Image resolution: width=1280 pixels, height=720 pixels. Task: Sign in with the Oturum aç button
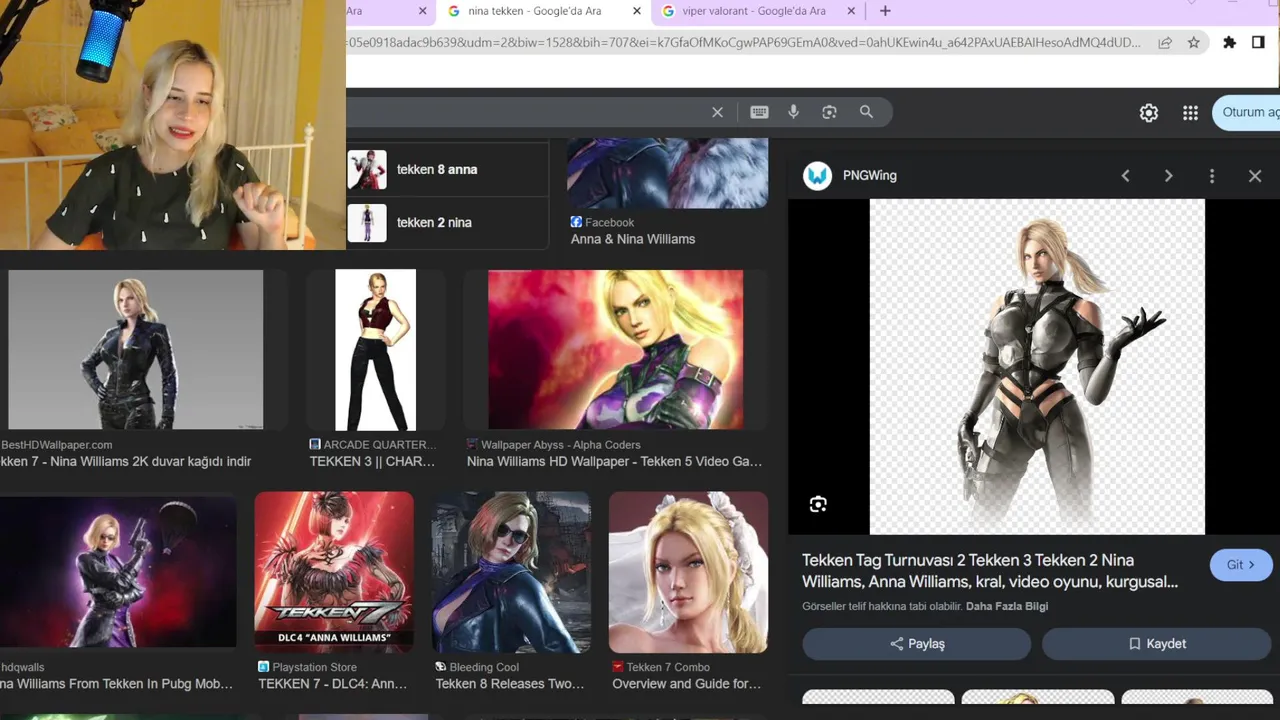(1246, 112)
